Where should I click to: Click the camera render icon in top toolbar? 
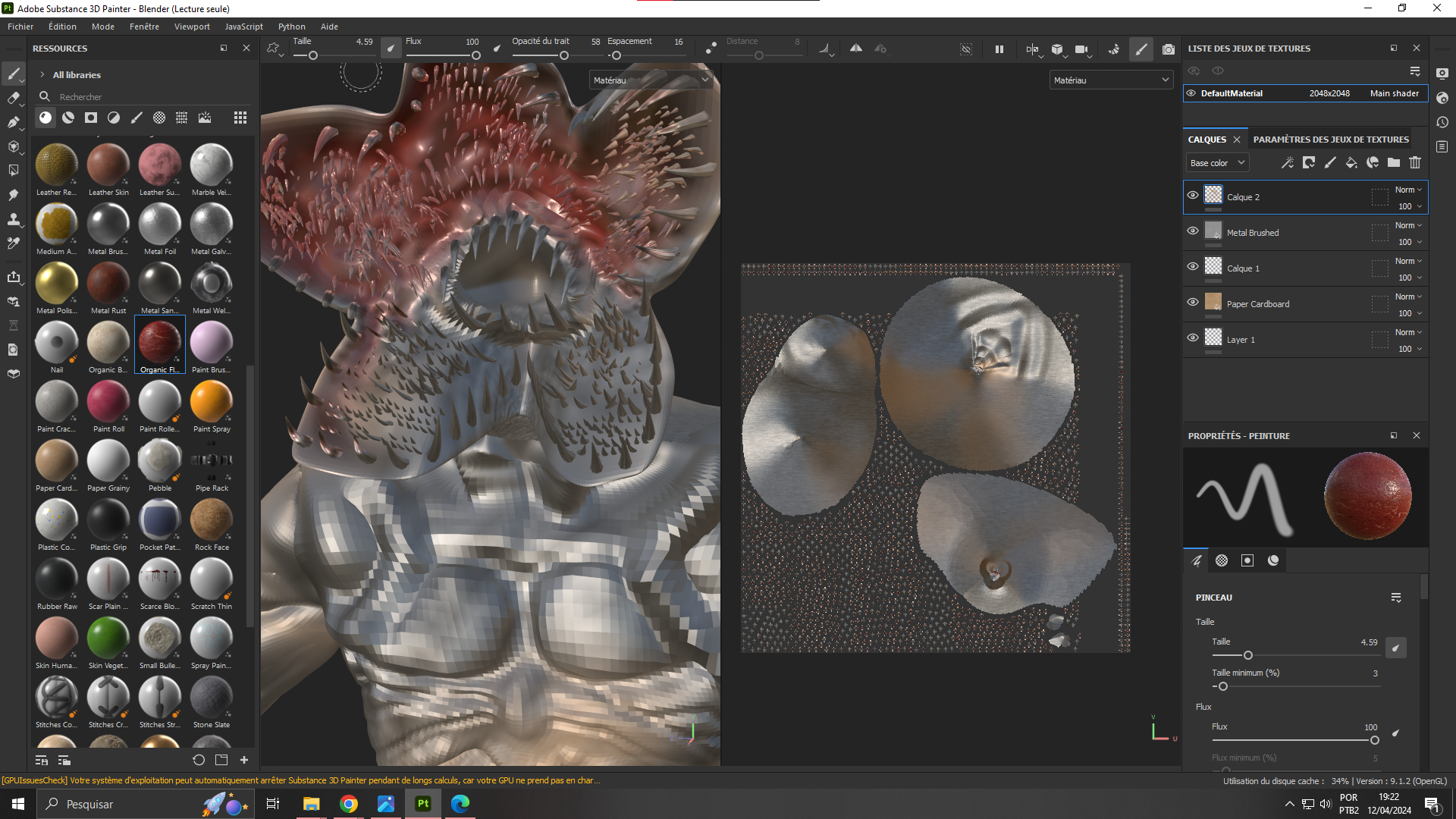(x=1169, y=49)
